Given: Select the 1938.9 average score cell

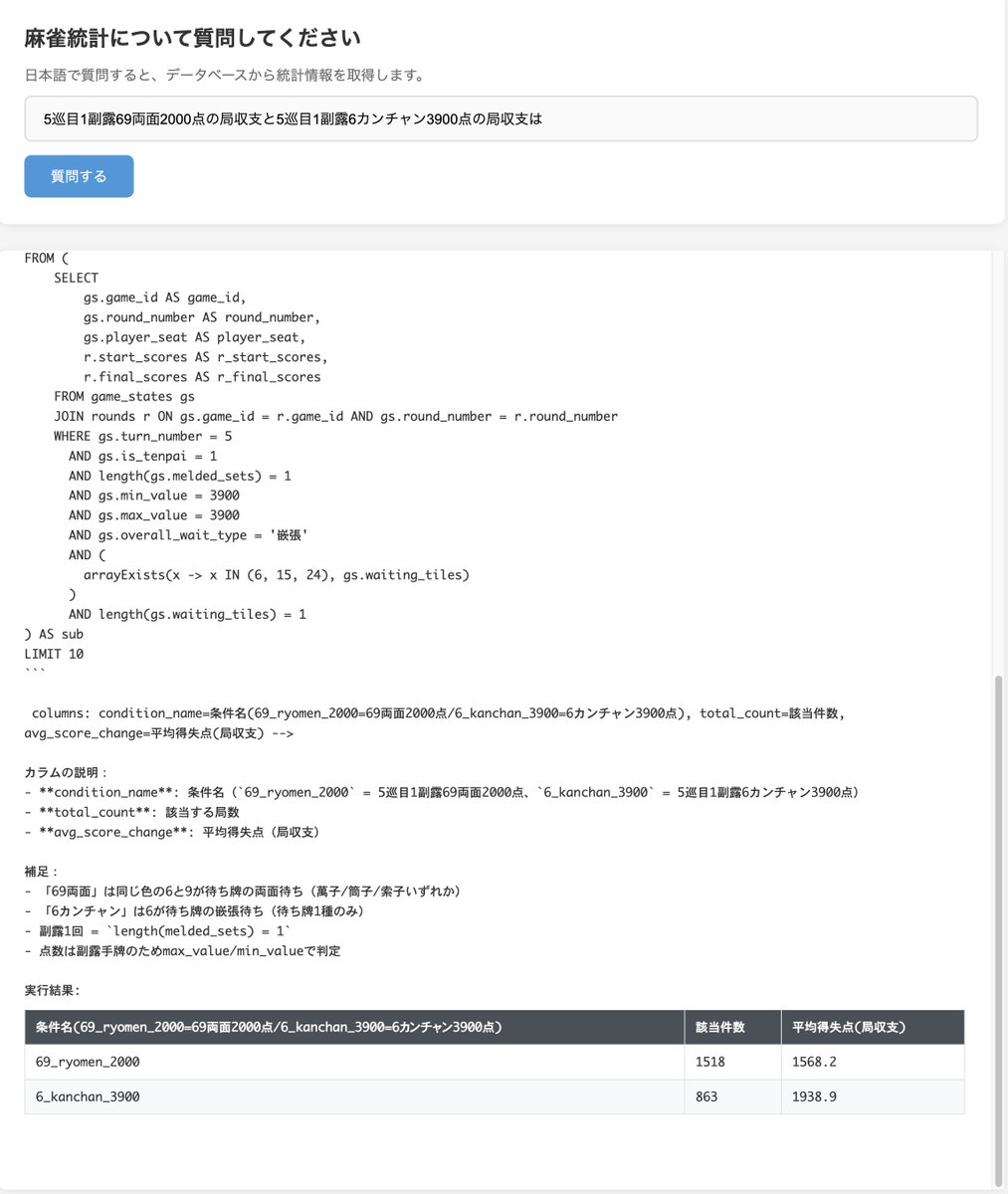Looking at the screenshot, I should click(873, 1096).
